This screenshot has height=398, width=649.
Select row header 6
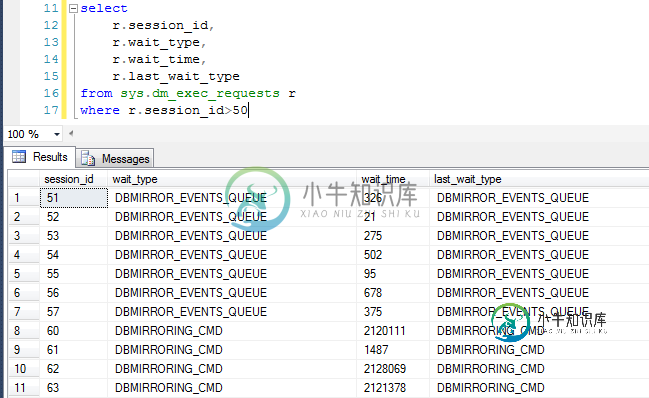pos(24,293)
